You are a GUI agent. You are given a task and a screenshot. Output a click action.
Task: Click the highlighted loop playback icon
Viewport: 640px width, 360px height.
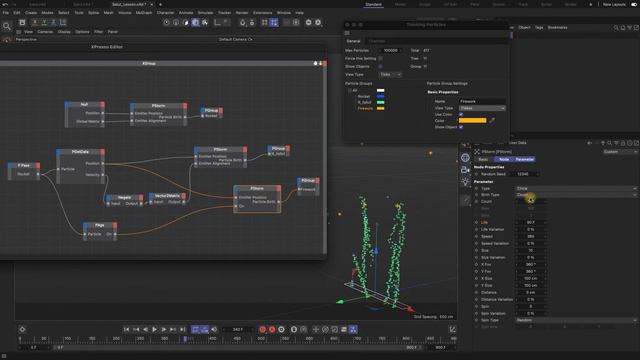[x=195, y=329]
